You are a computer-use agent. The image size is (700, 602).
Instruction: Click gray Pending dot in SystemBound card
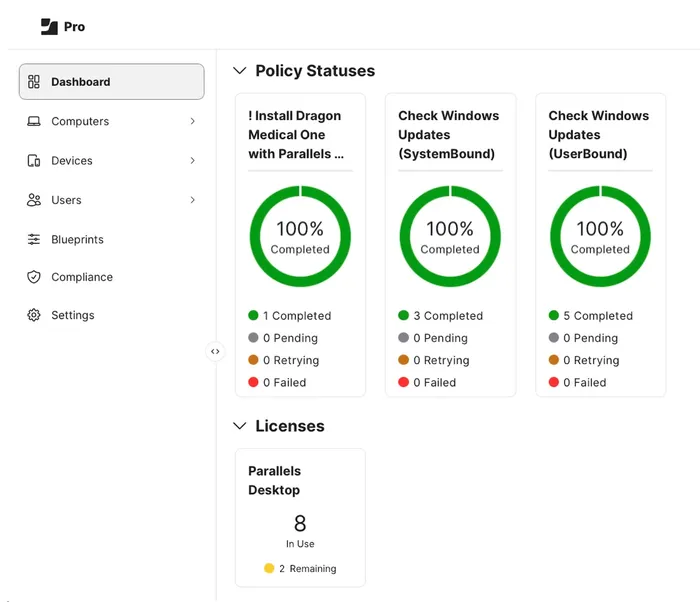tap(404, 338)
